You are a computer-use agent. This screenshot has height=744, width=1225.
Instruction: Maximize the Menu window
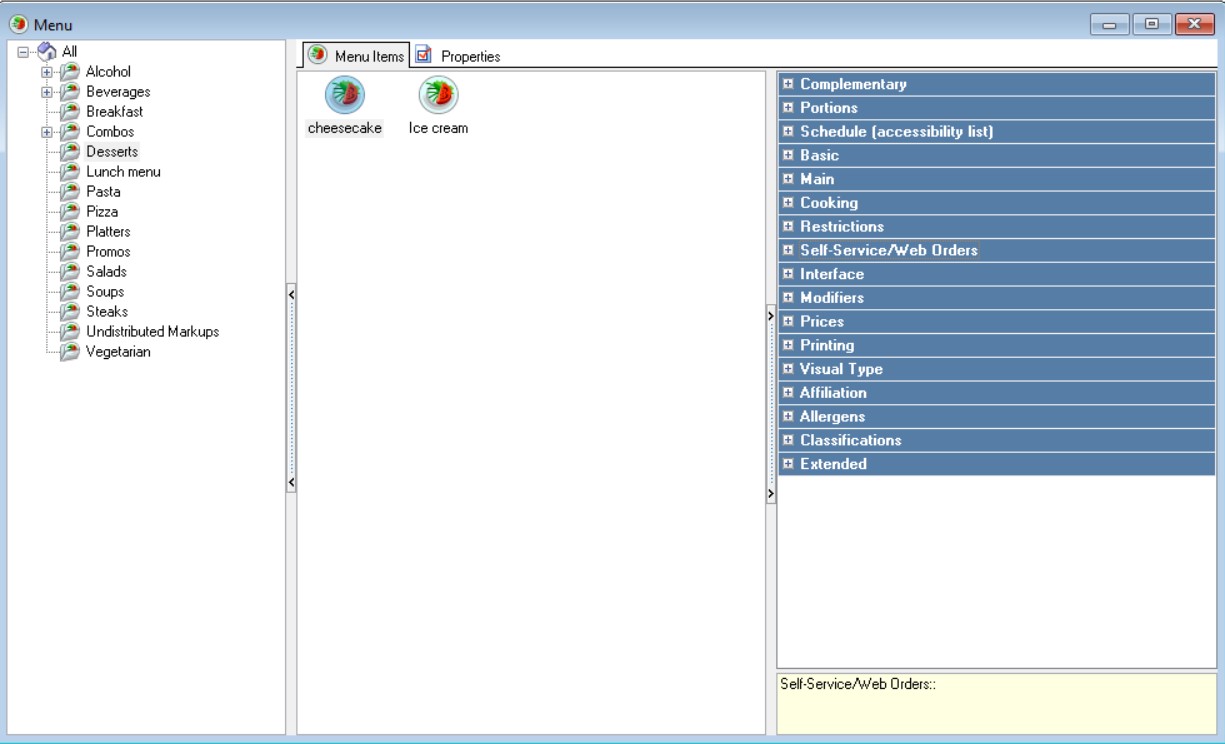point(1151,24)
